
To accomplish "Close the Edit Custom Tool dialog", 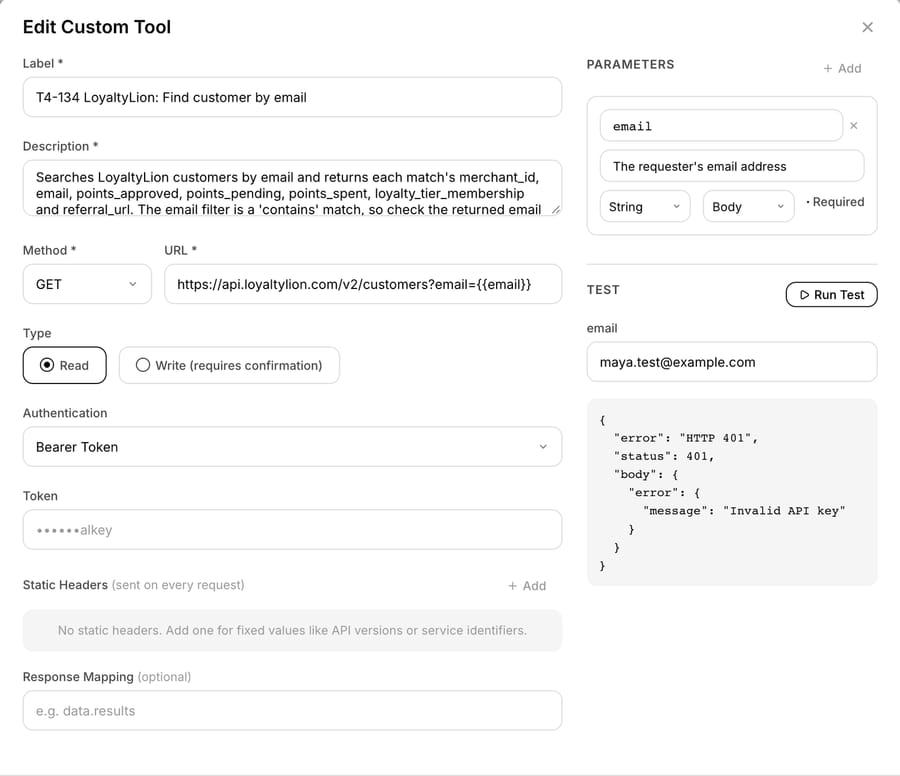I will tap(867, 27).
